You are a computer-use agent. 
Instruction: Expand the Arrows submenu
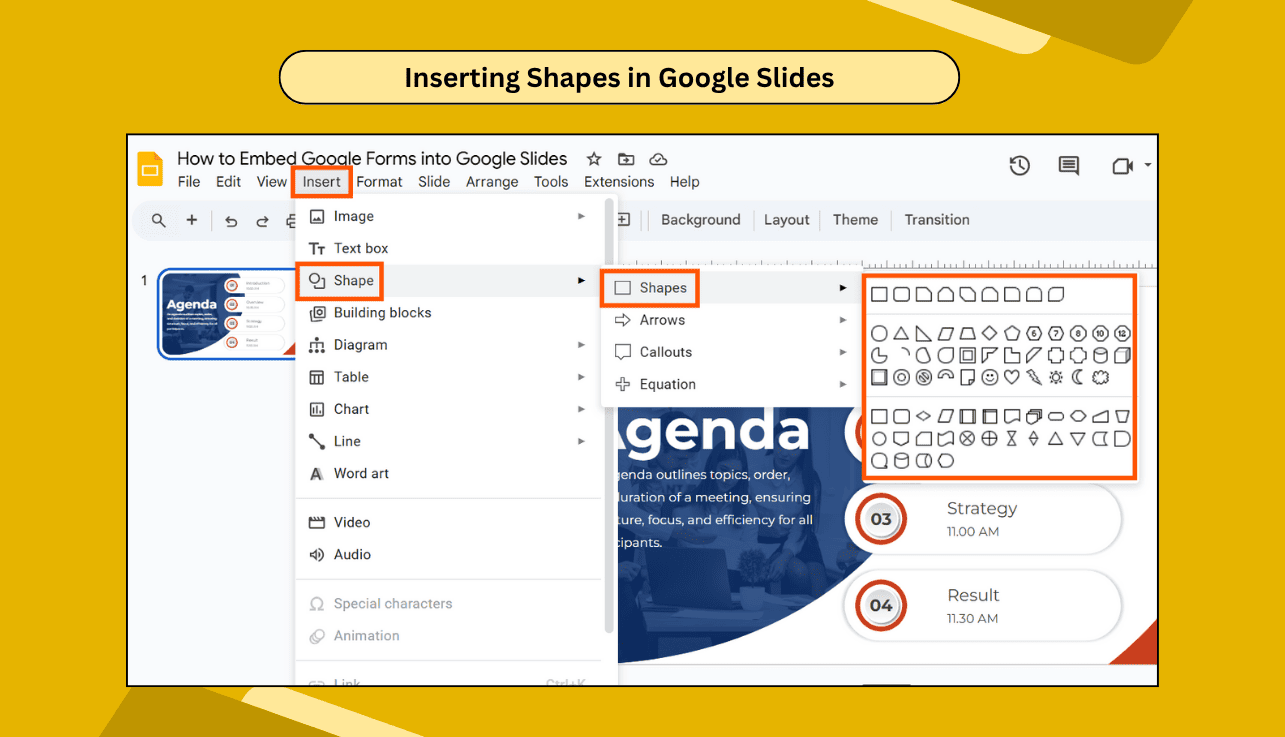coord(661,320)
